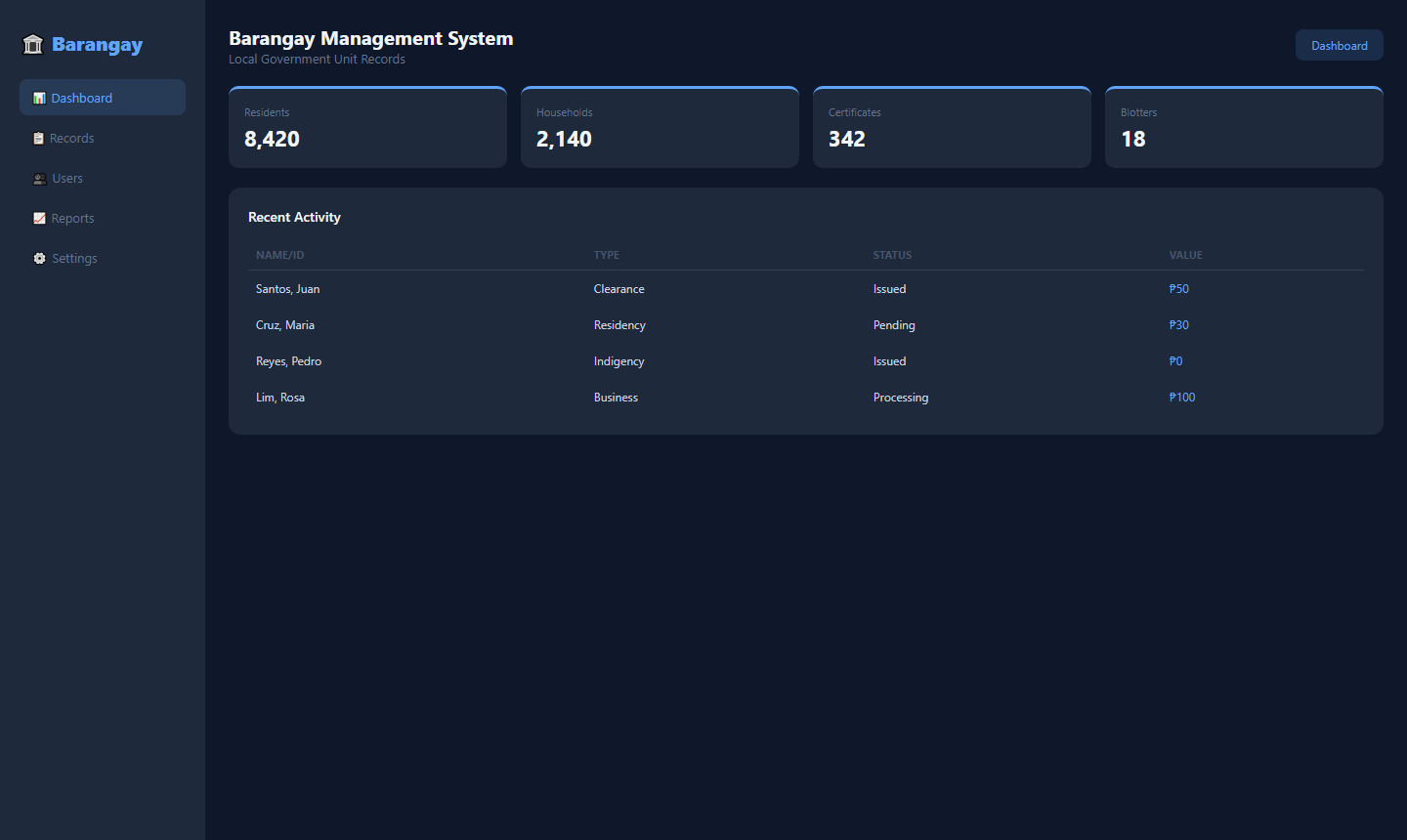Click the Processing status cell
The height and width of the screenshot is (840, 1407).
coord(901,398)
